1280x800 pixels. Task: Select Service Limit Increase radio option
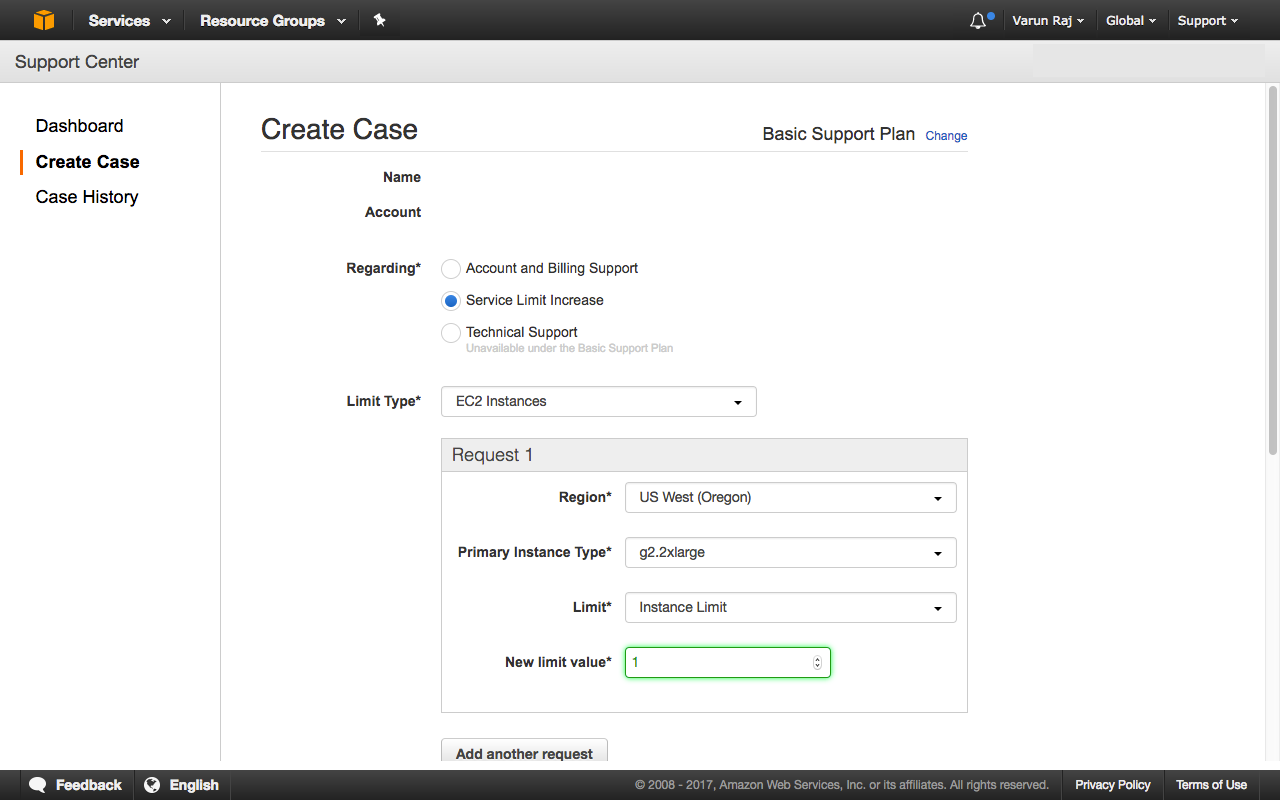(451, 301)
